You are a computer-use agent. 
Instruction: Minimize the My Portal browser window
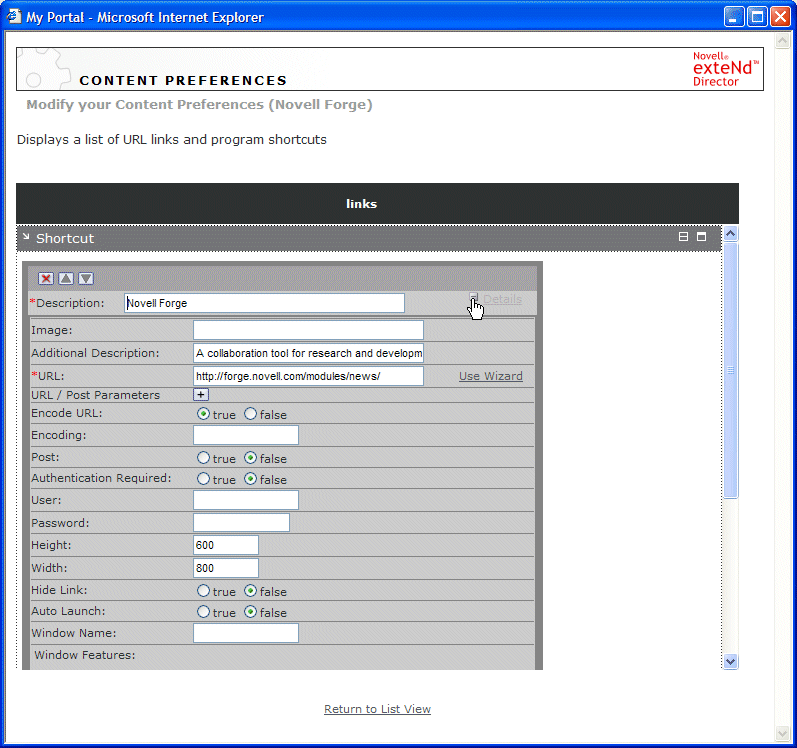coord(733,17)
